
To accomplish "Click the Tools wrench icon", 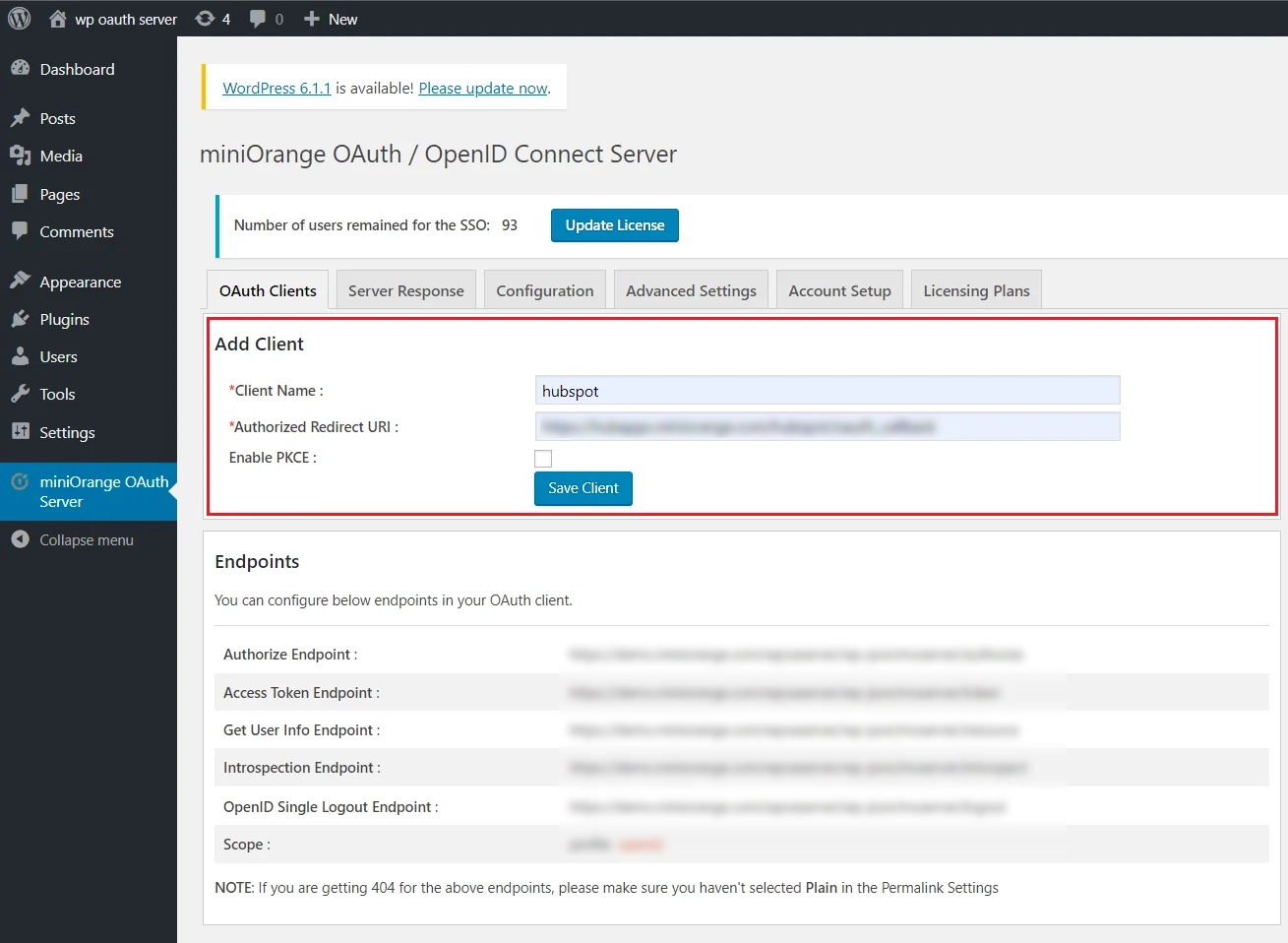I will pyautogui.click(x=20, y=394).
